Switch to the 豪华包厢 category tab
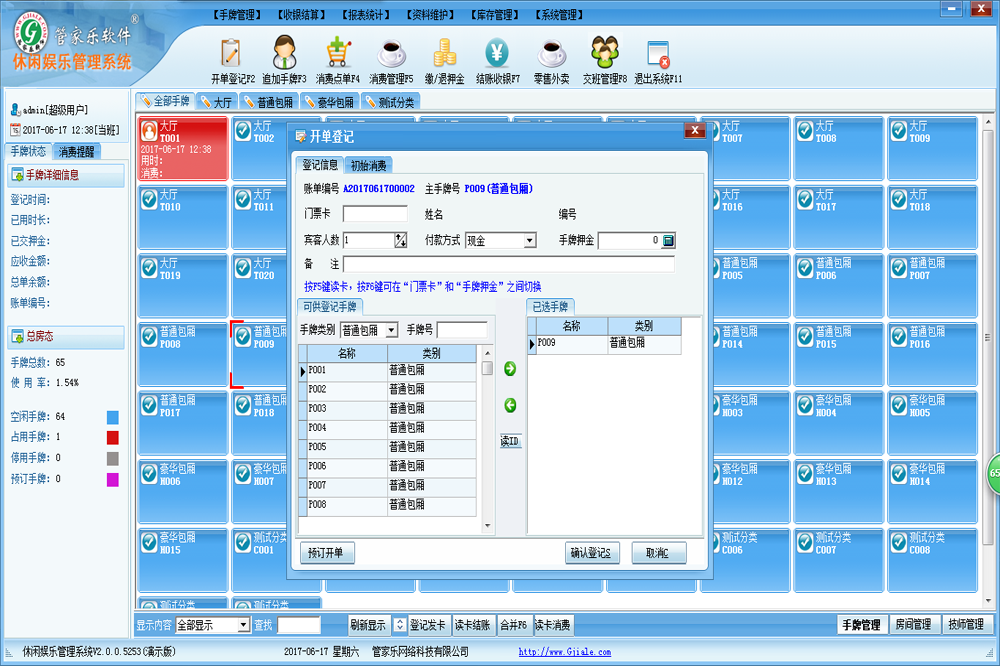This screenshot has height=666, width=1000. pyautogui.click(x=330, y=102)
